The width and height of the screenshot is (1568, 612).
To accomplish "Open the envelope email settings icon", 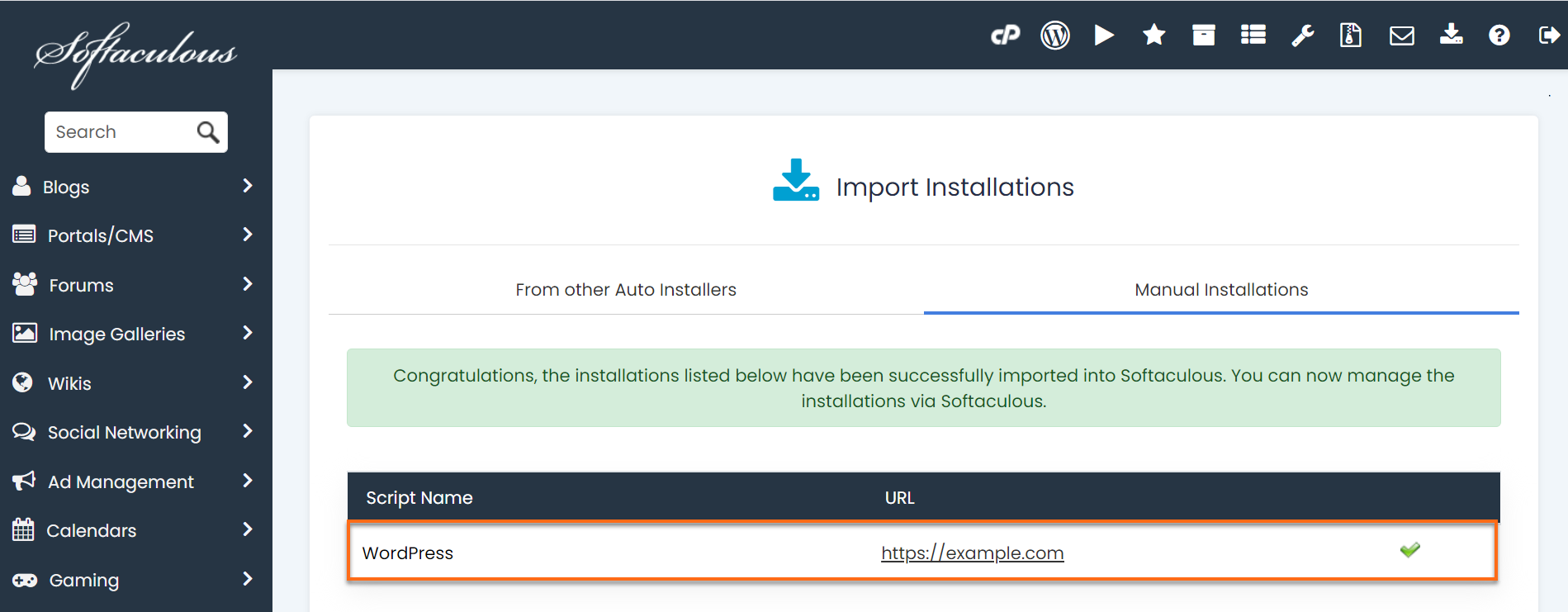I will coord(1401,36).
